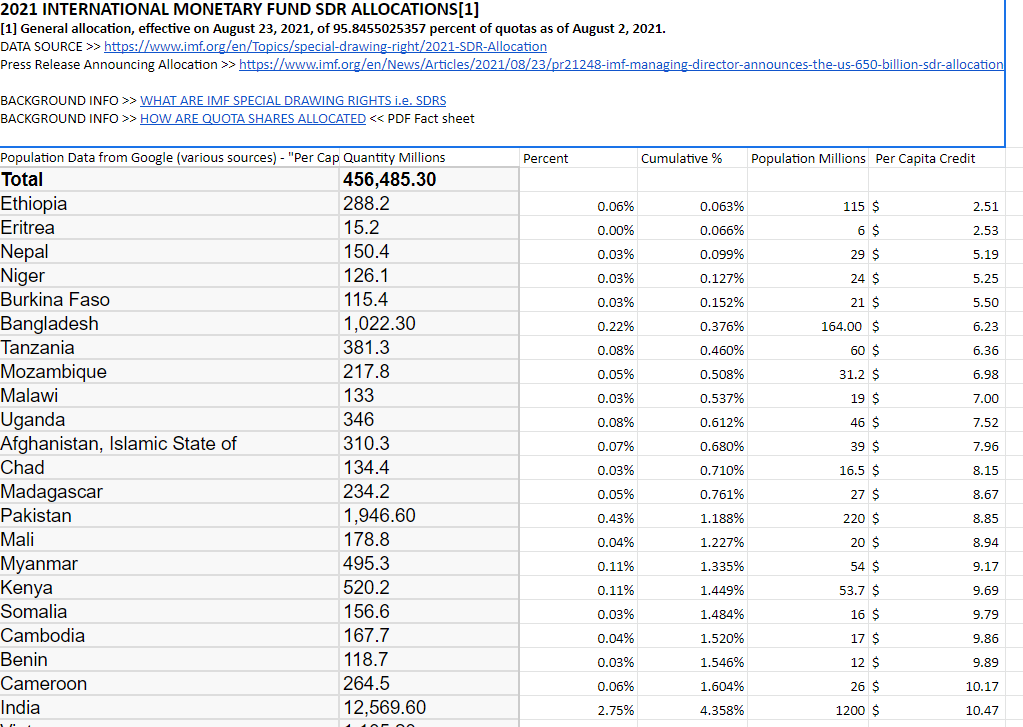Select the 'Niger' cell
Screen dimensions: 1023x727
pyautogui.click(x=170, y=276)
